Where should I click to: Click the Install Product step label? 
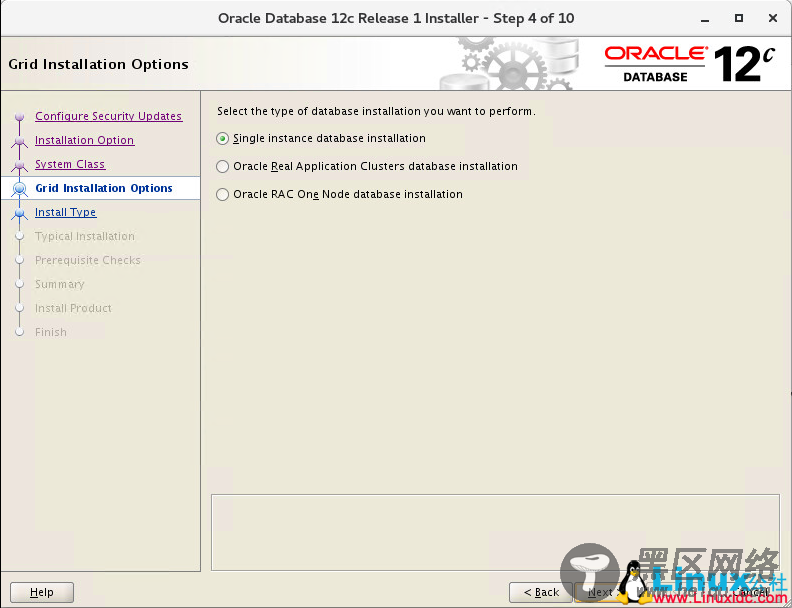coord(73,308)
